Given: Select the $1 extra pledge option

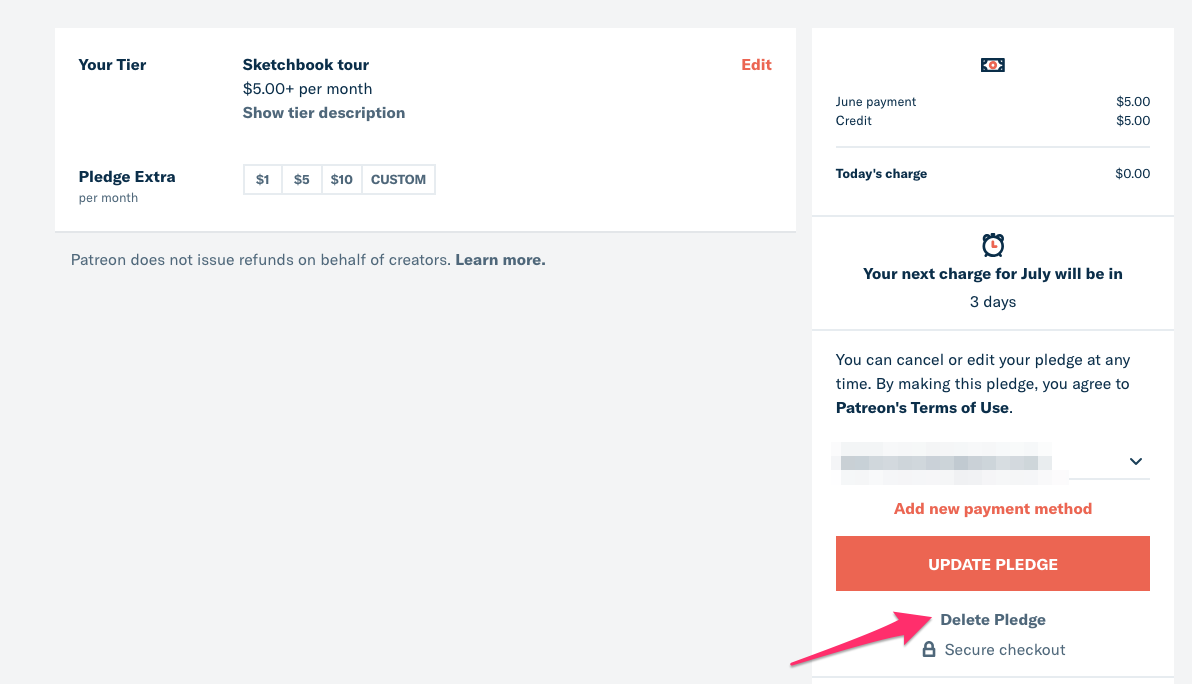Looking at the screenshot, I should (x=263, y=180).
